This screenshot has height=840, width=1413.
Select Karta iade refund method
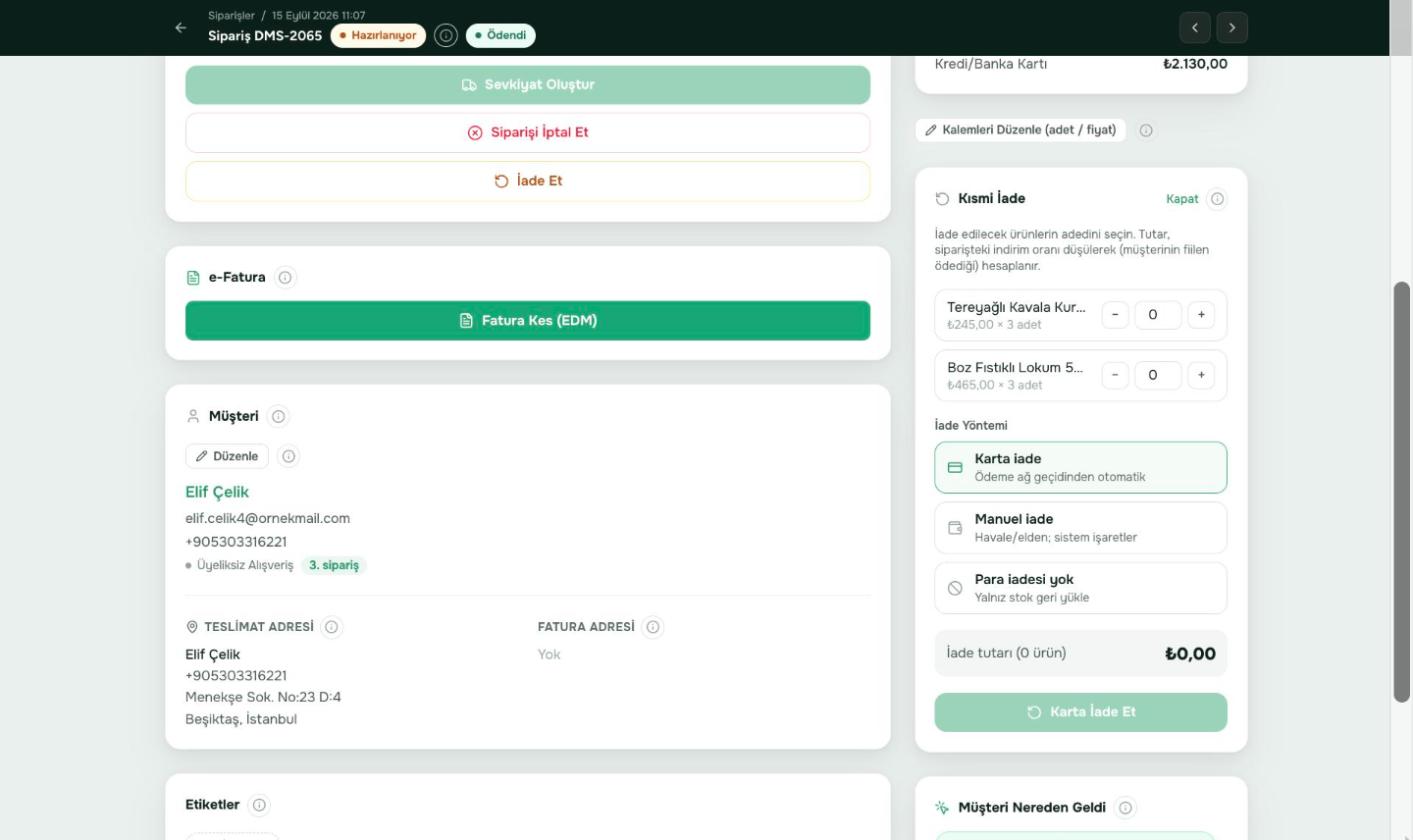(1081, 468)
